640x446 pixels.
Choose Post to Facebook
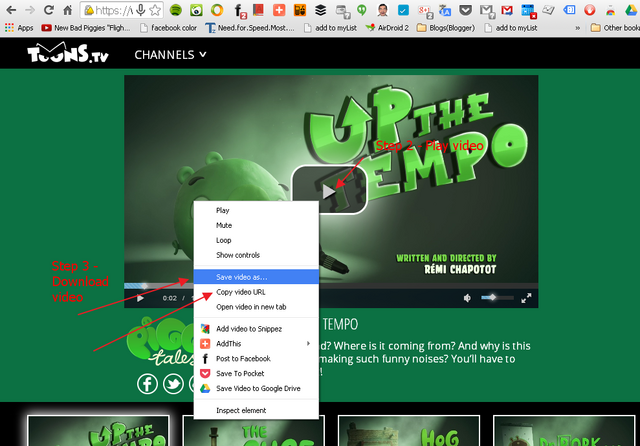tap(256, 359)
